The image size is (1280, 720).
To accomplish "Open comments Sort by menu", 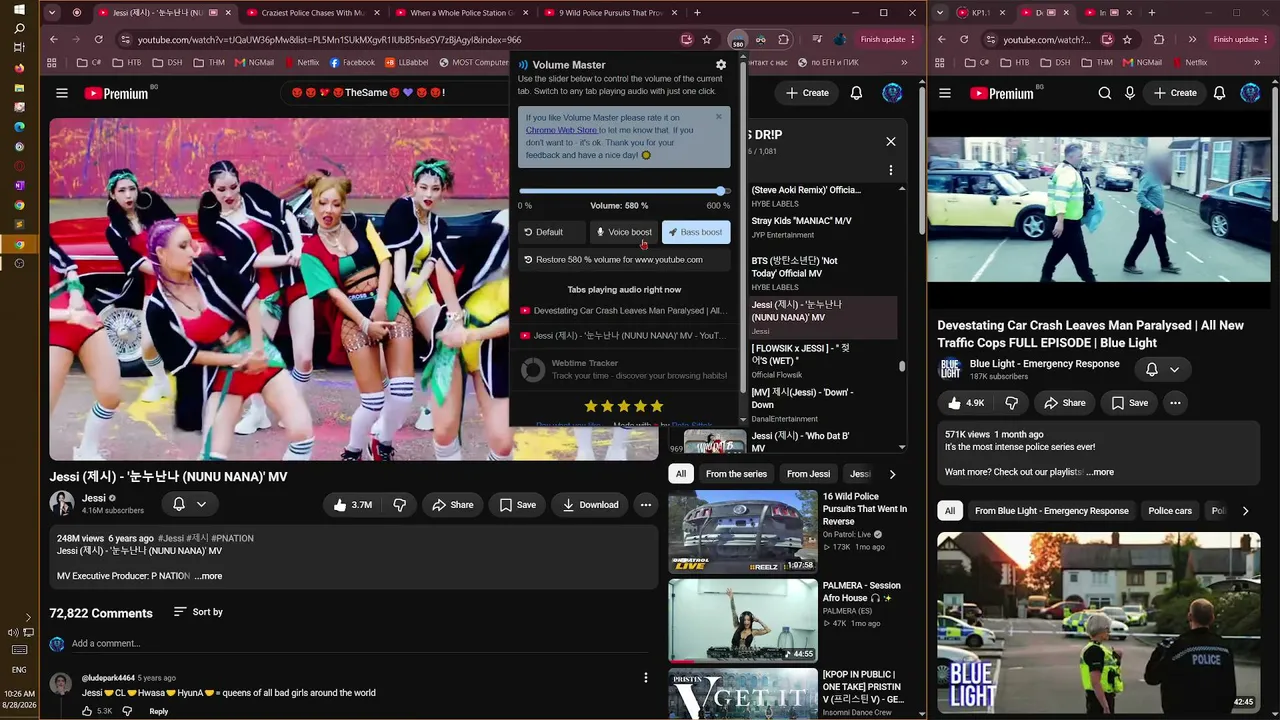I will pos(198,612).
